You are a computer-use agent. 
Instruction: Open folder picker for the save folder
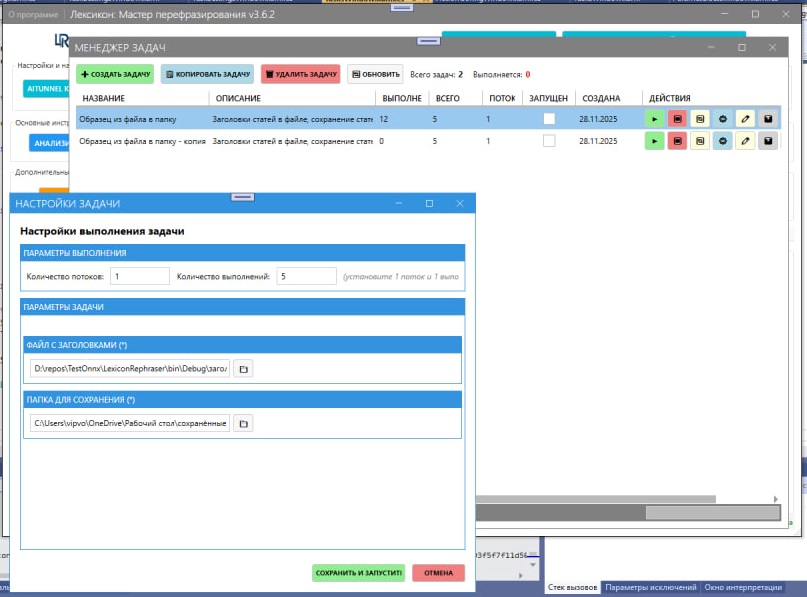[x=242, y=424]
